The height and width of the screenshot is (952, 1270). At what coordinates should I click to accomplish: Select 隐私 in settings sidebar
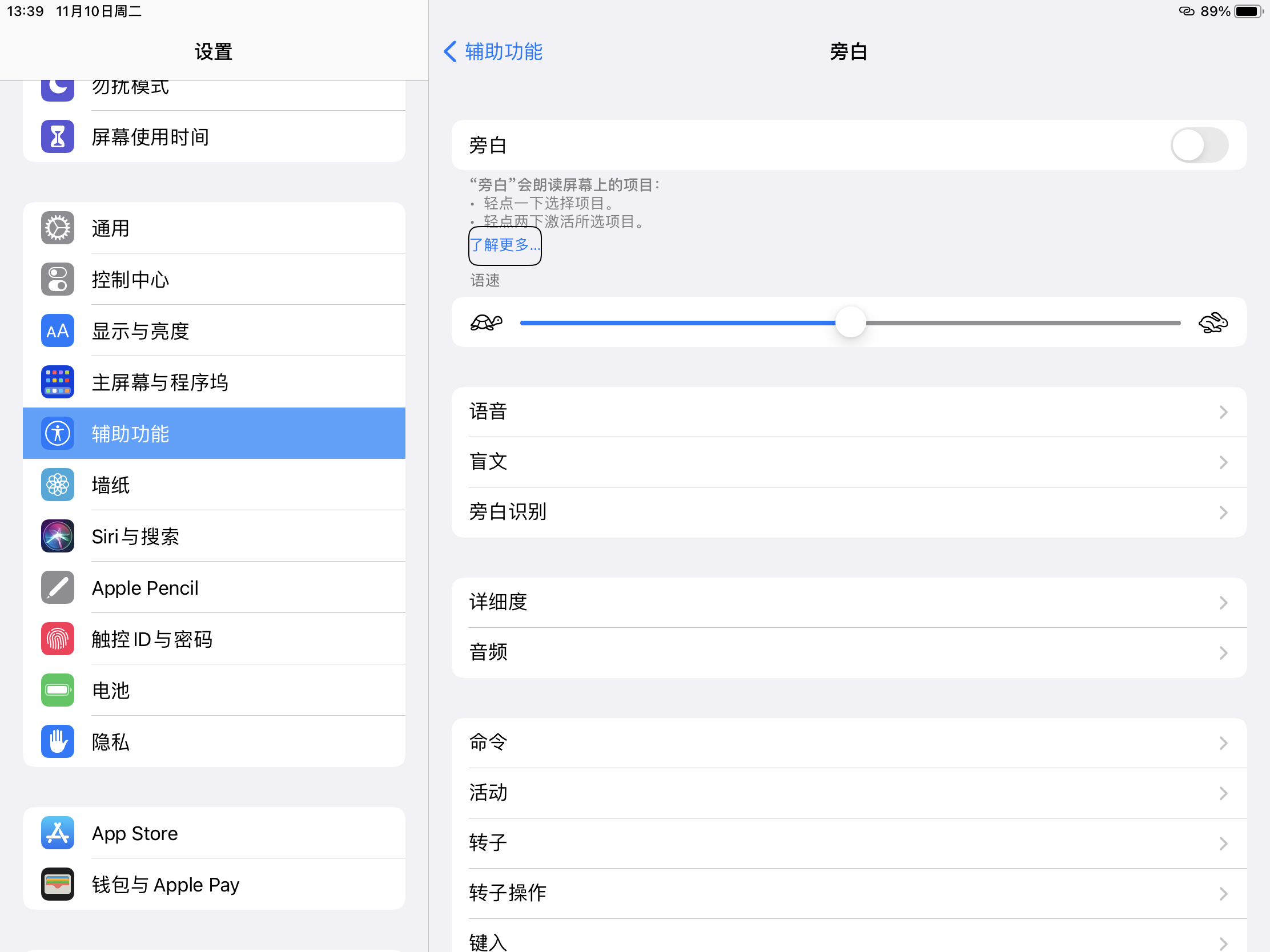[214, 742]
